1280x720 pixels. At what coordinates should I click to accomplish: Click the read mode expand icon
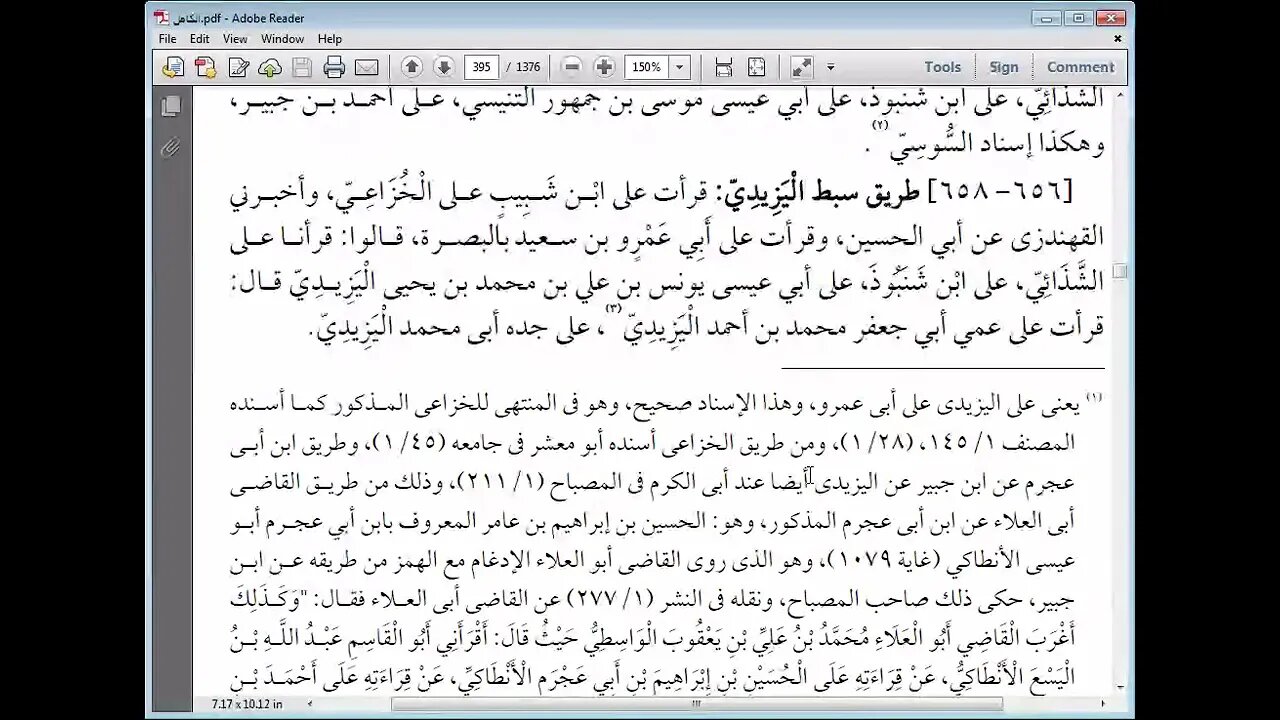[x=801, y=67]
